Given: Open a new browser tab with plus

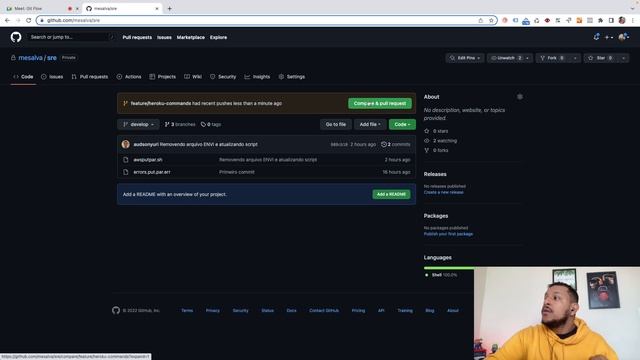Looking at the screenshot, I should coord(169,8).
